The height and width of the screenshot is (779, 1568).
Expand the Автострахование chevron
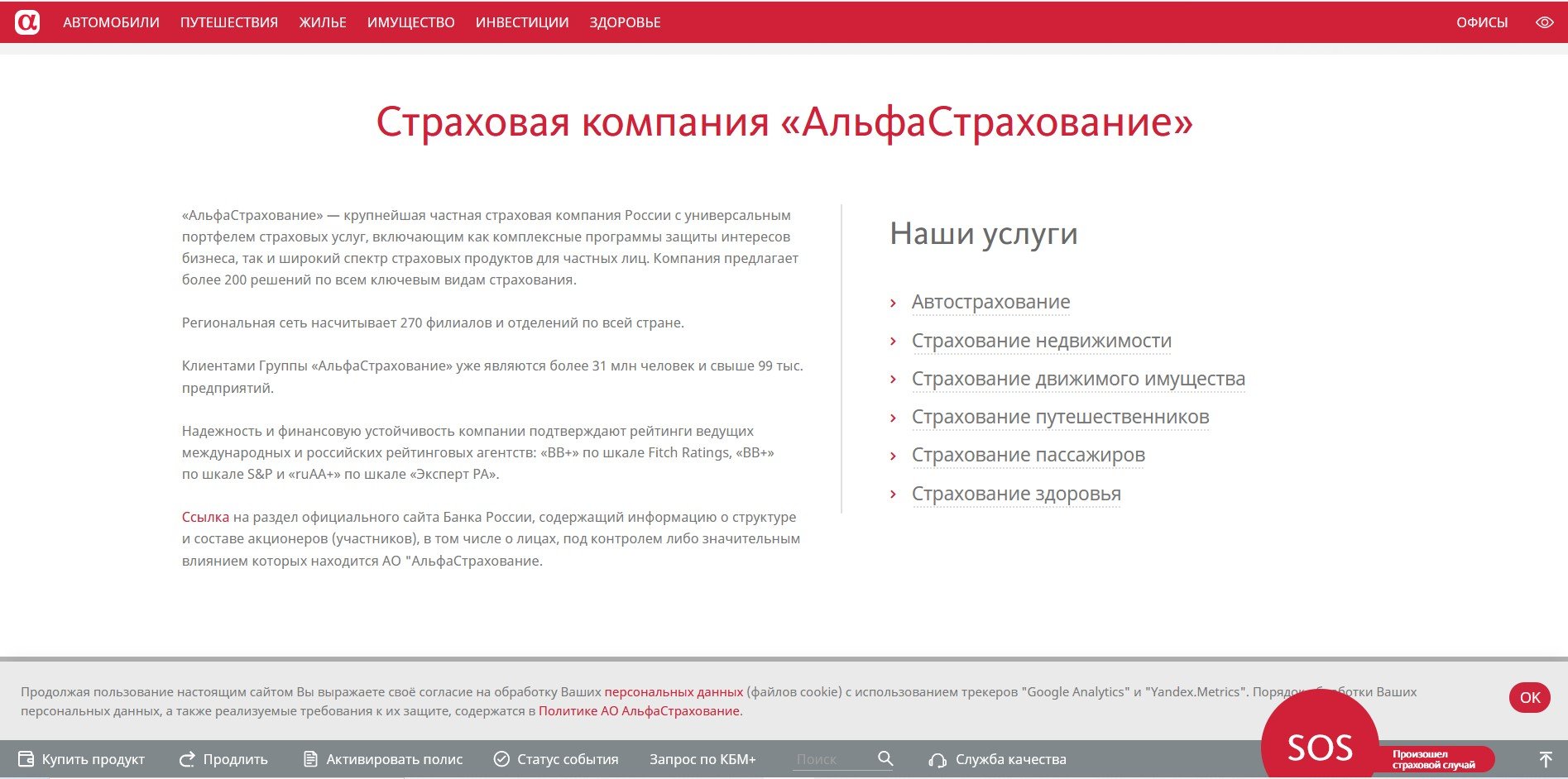point(893,303)
